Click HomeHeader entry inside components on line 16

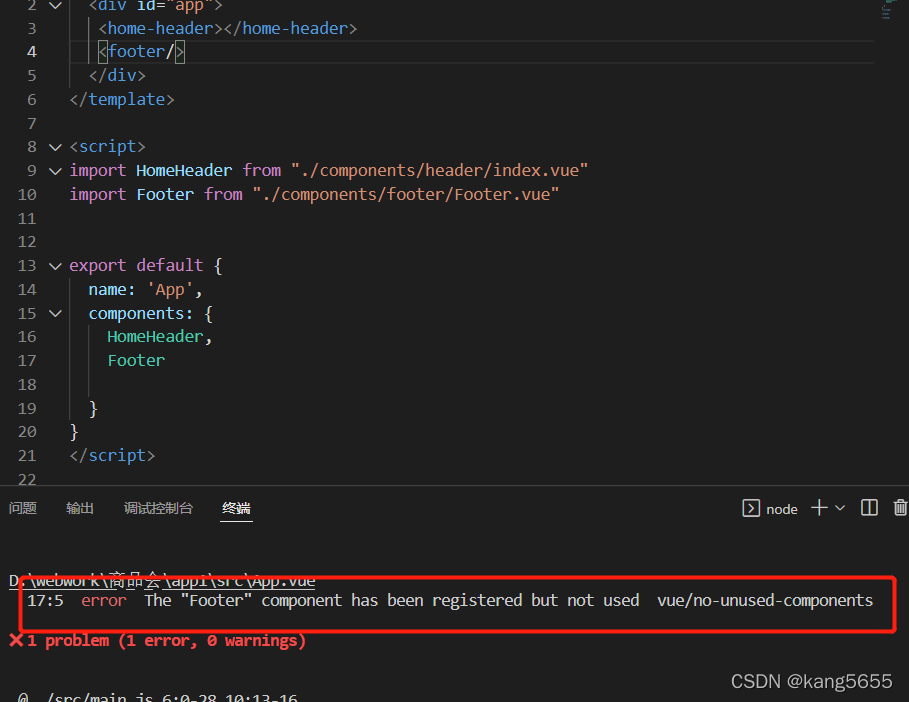155,337
